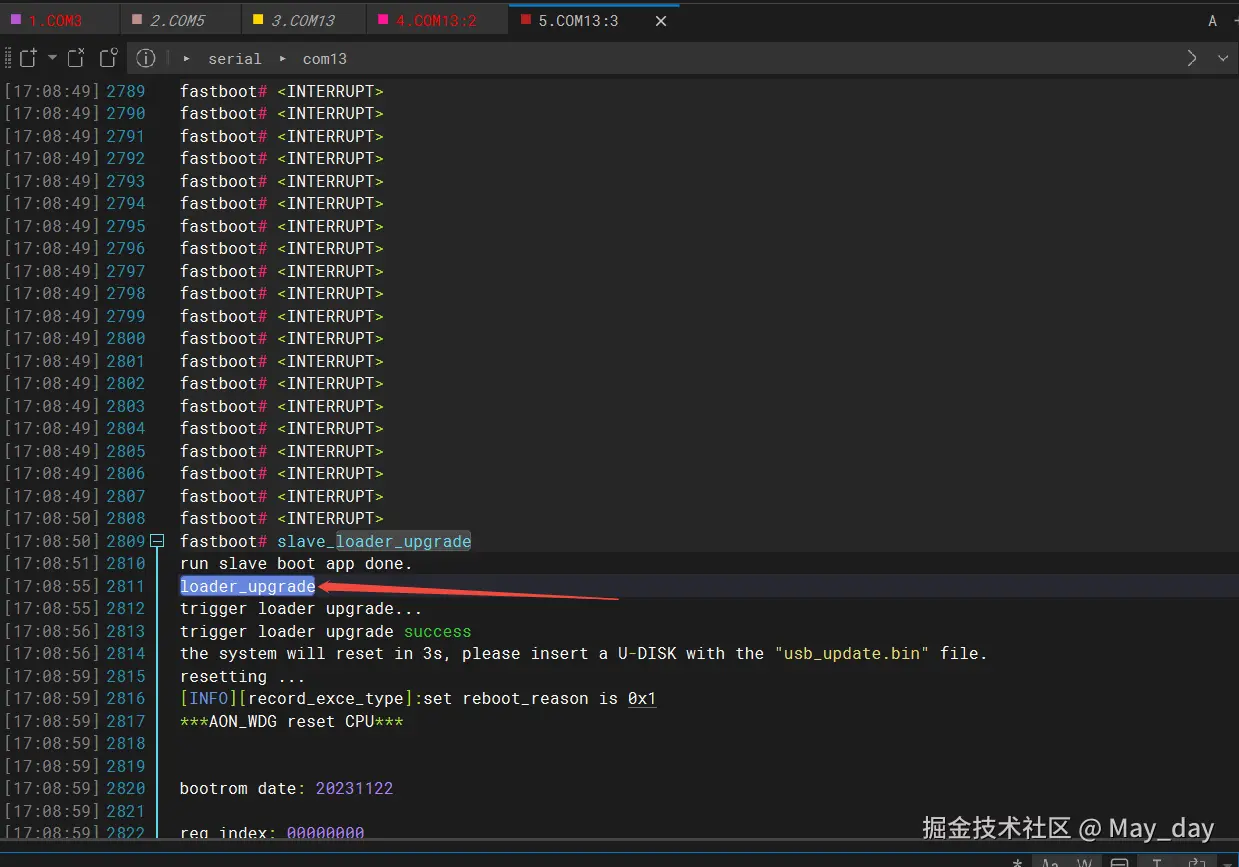Screen dimensions: 1239x867
Task: Click line 'trigger loader upgrade...'
Action: (x=301, y=609)
